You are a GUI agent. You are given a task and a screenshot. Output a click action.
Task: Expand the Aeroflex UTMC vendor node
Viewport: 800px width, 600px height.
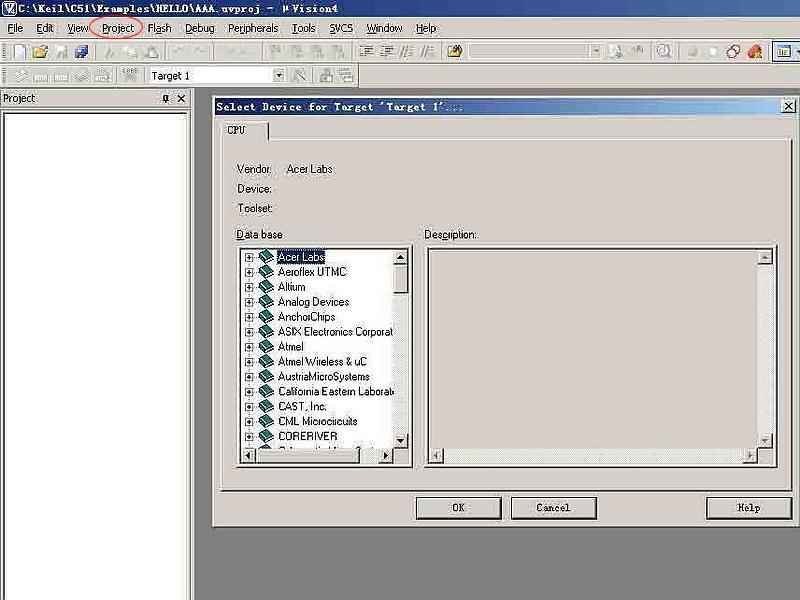pos(249,272)
